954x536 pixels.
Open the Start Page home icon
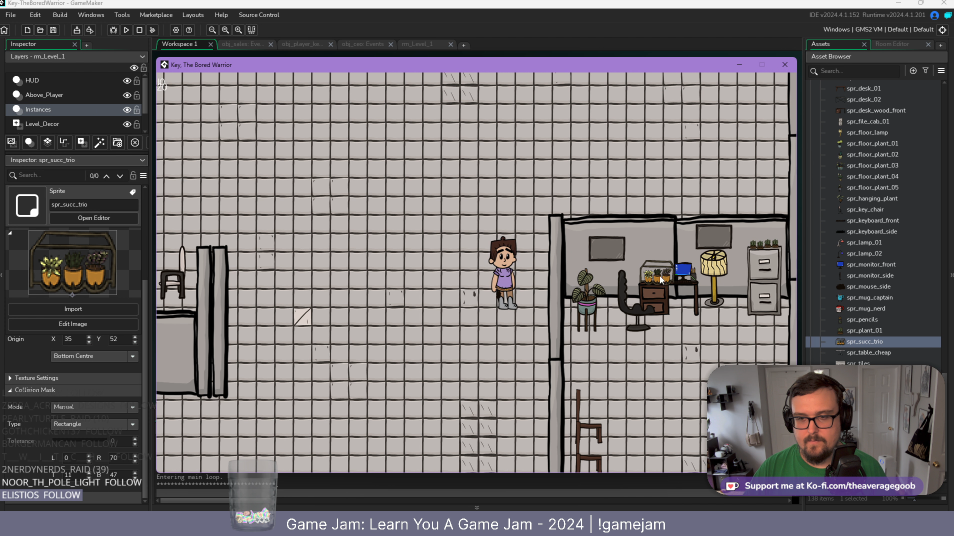tap(5, 30)
